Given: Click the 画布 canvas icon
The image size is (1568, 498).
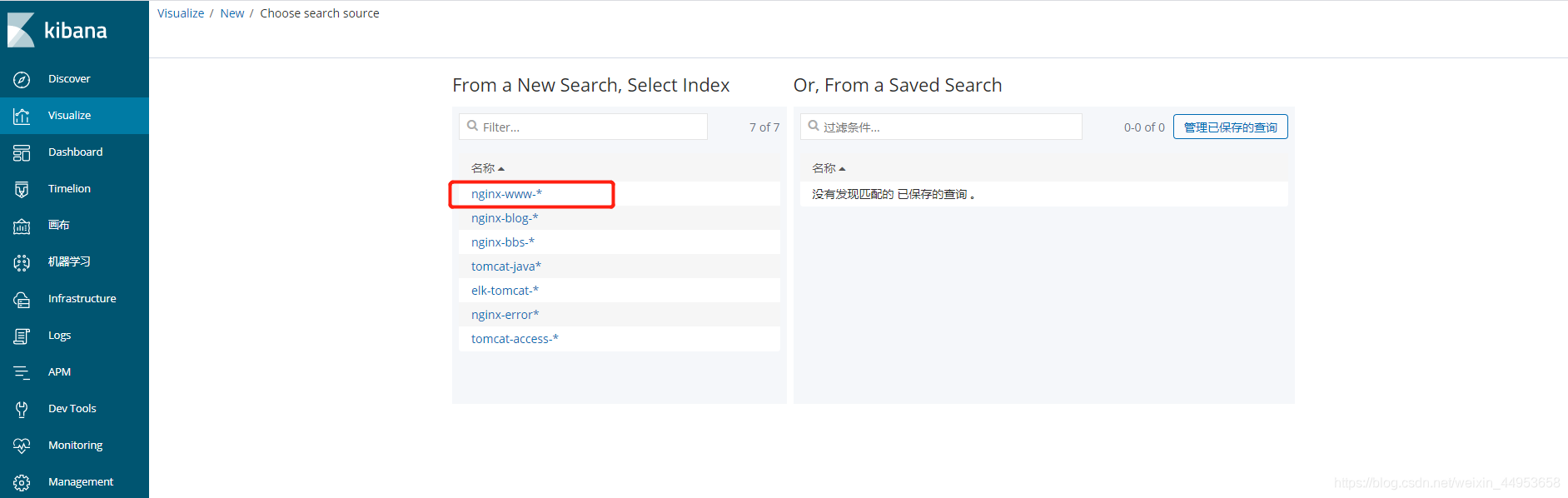Looking at the screenshot, I should pyautogui.click(x=22, y=226).
